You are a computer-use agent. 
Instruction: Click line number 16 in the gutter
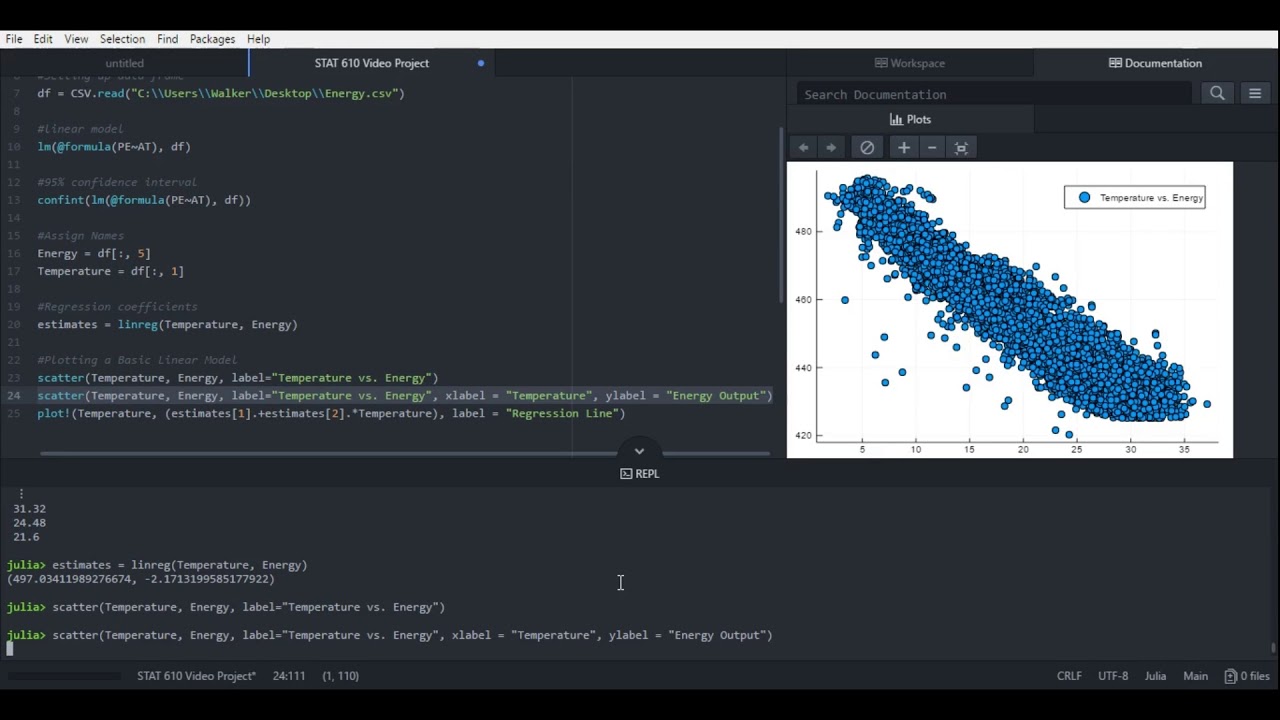[14, 254]
